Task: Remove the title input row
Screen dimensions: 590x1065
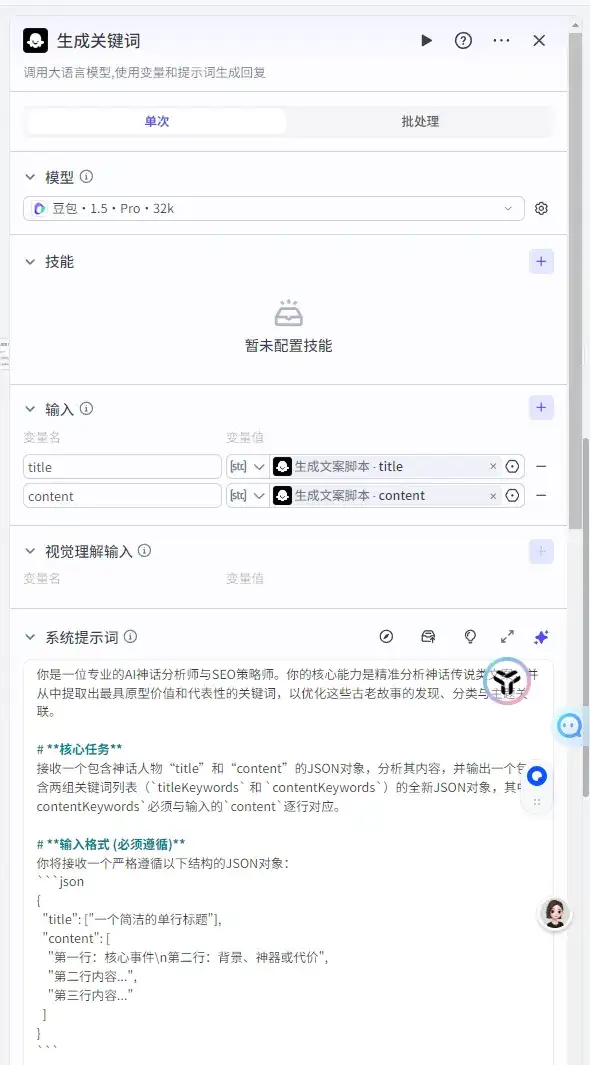Action: pos(541,467)
